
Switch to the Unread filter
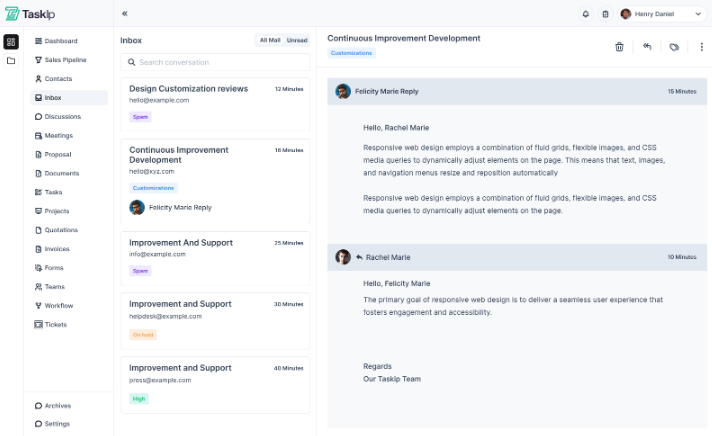[297, 40]
